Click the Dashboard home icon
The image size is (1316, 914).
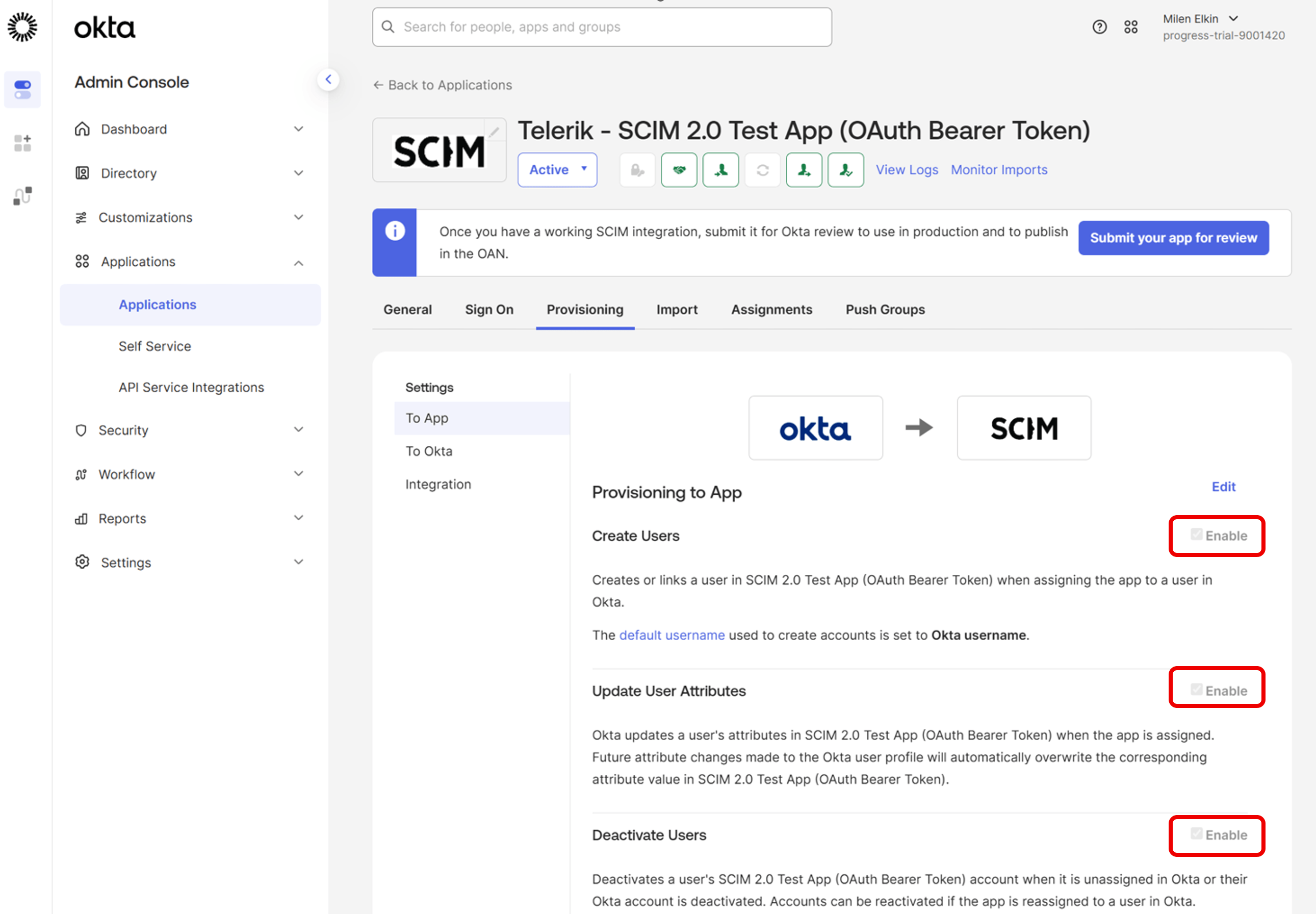click(83, 129)
